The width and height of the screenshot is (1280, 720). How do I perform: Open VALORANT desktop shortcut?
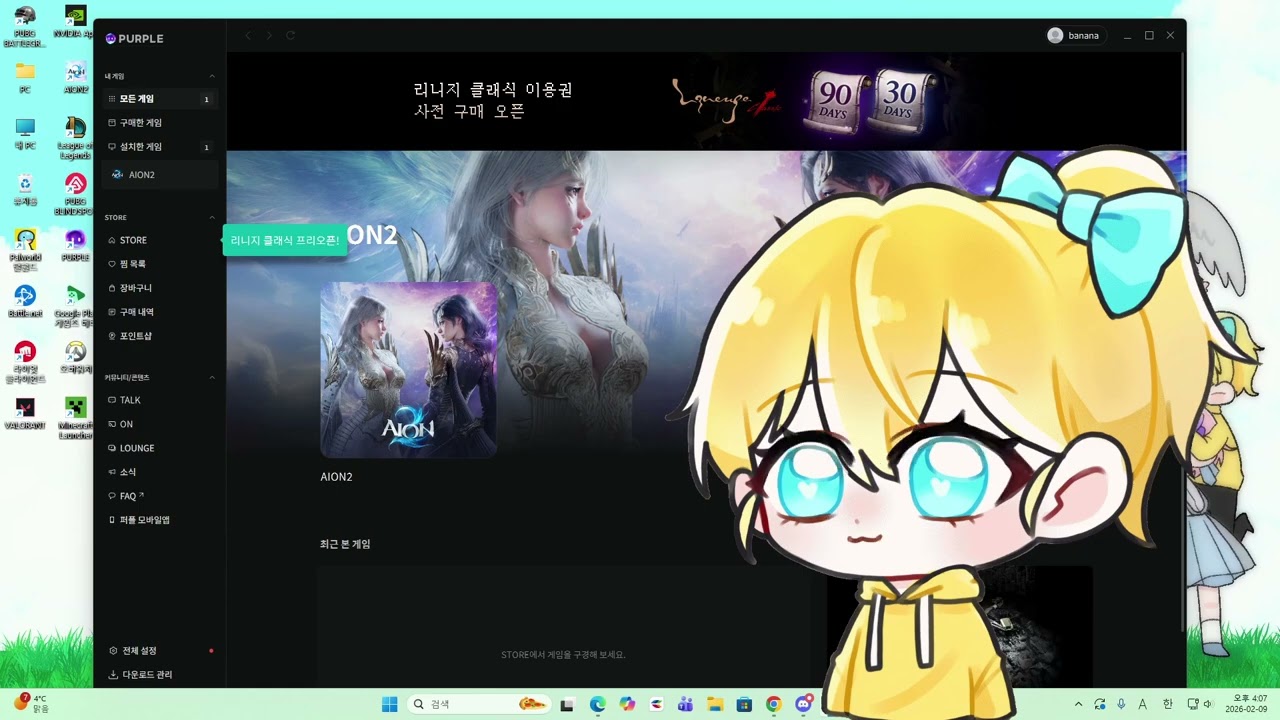pos(25,414)
